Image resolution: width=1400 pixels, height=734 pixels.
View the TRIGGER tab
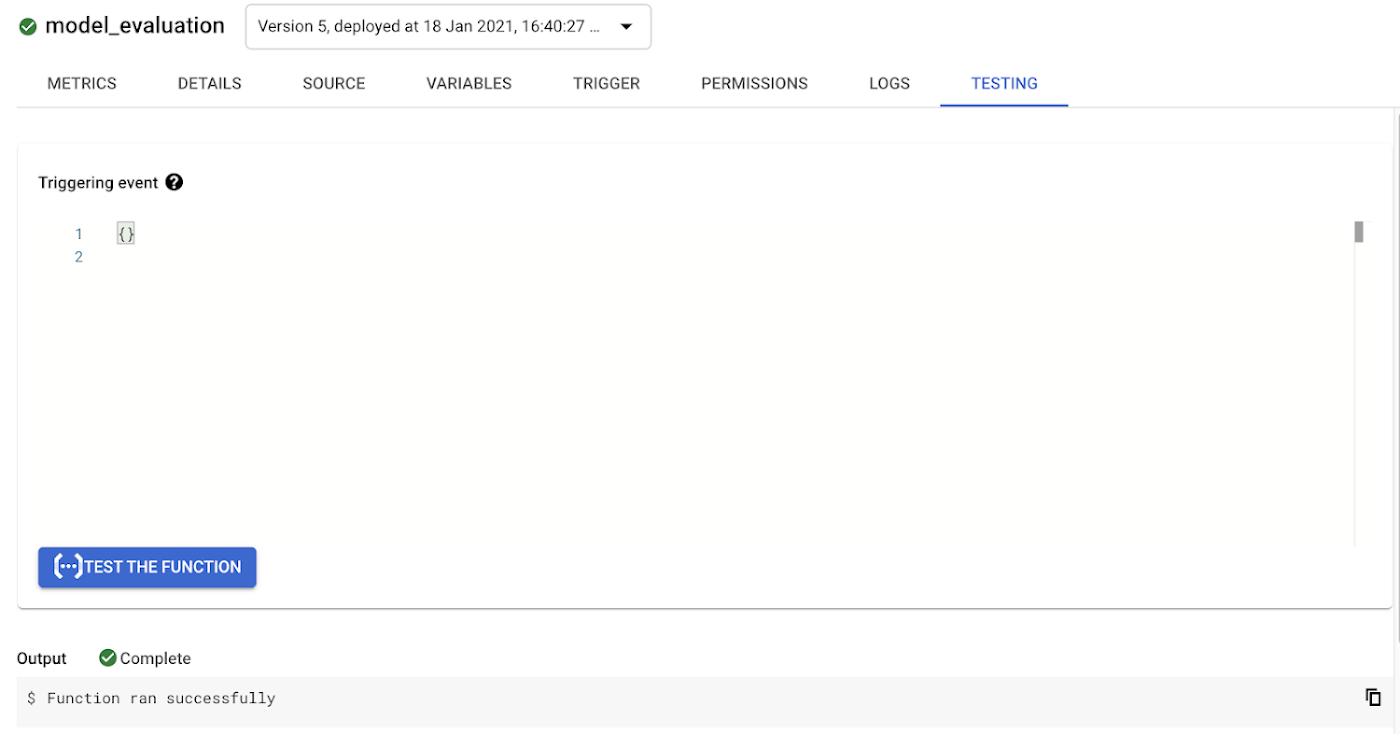coord(606,83)
